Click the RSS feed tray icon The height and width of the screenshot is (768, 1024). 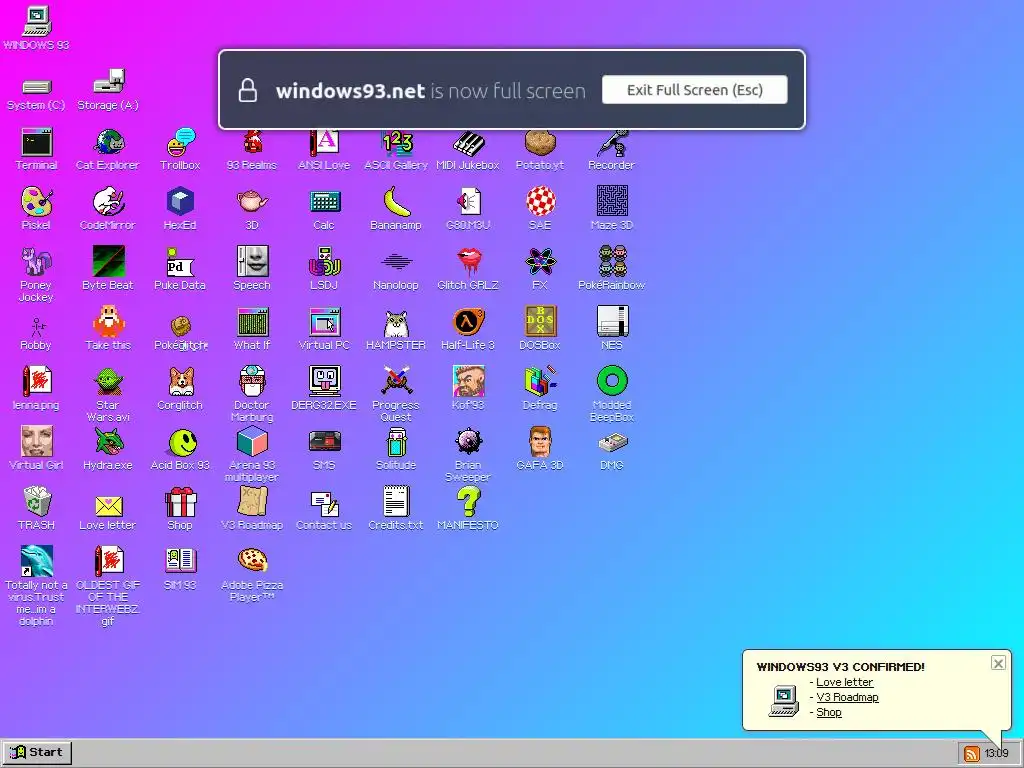click(x=972, y=754)
